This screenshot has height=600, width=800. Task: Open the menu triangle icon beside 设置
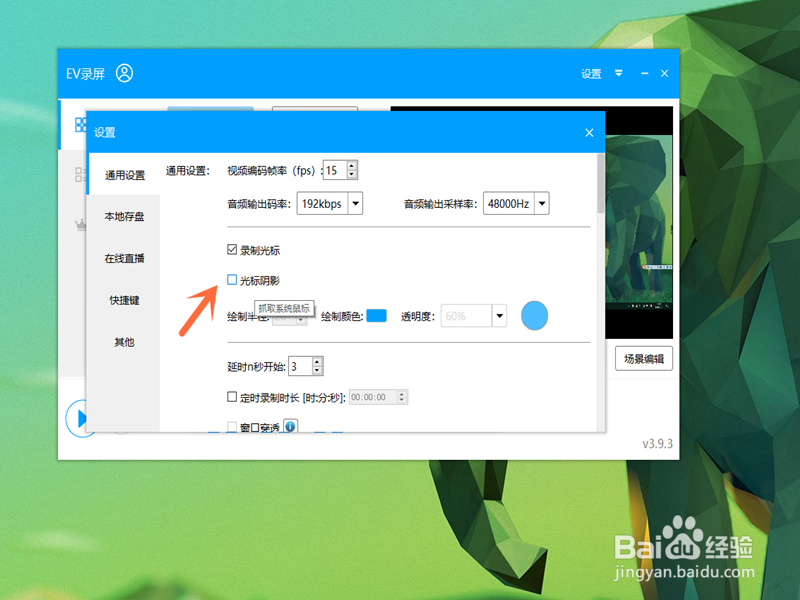point(618,73)
